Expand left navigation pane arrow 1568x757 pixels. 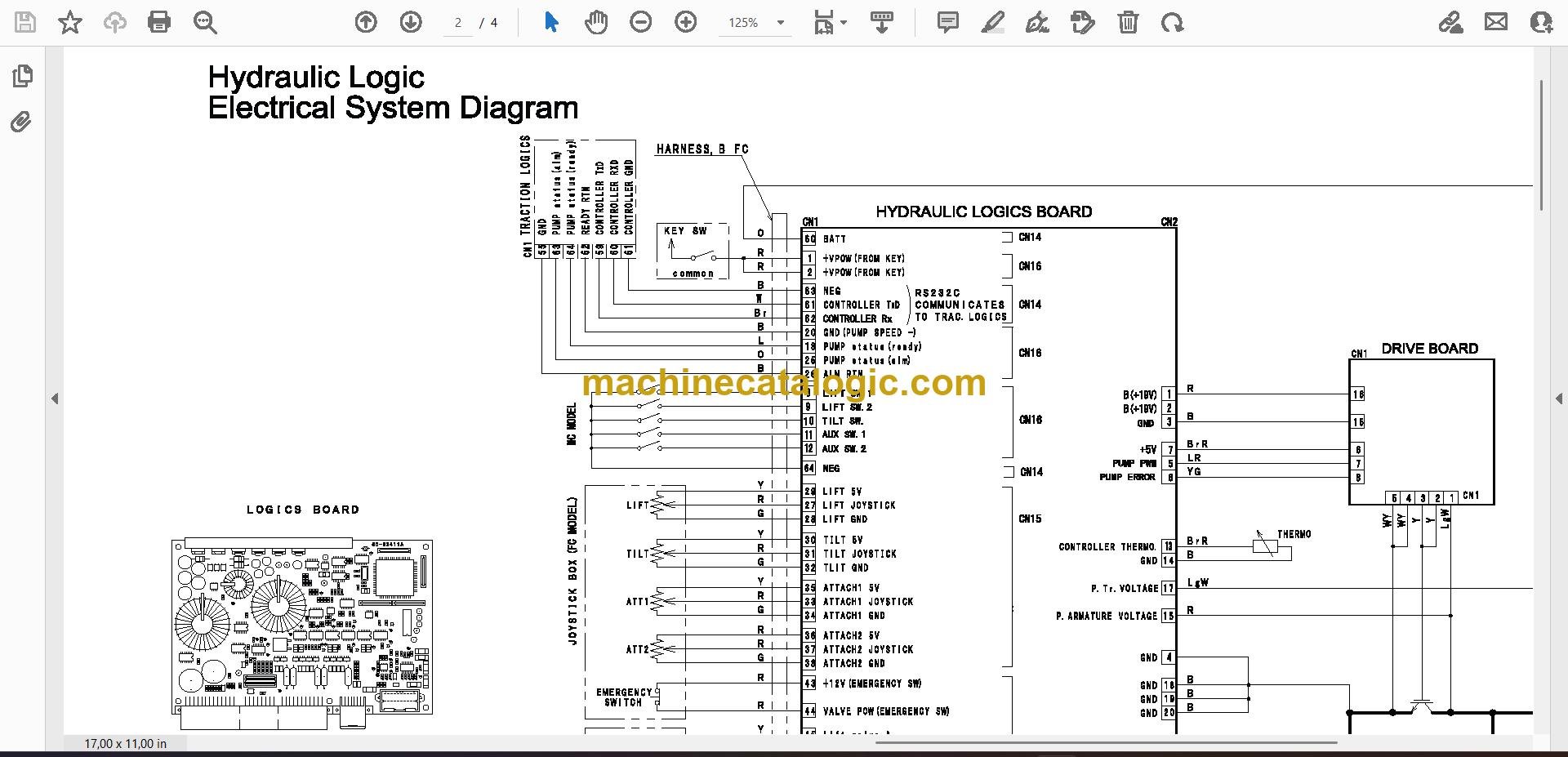(55, 399)
